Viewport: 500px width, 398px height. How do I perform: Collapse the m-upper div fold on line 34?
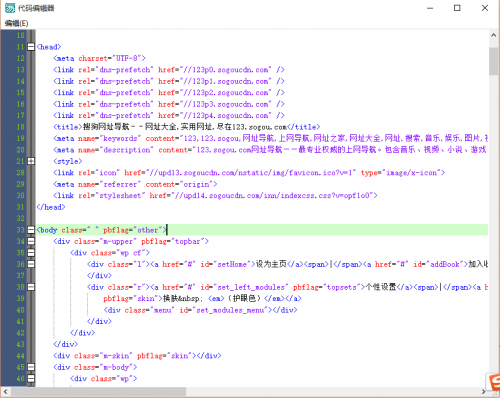point(31,241)
